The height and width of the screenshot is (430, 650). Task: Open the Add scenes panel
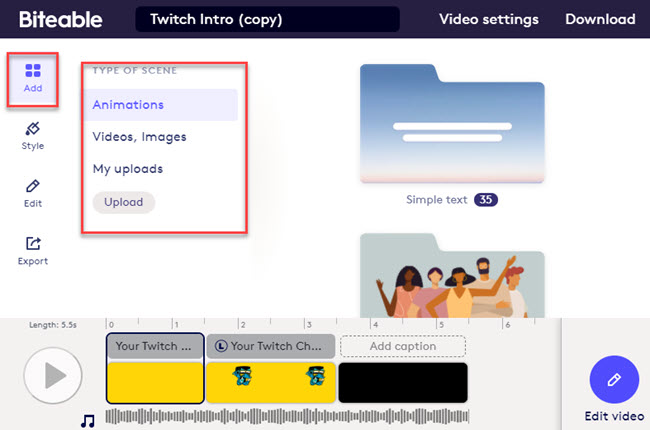[x=33, y=78]
